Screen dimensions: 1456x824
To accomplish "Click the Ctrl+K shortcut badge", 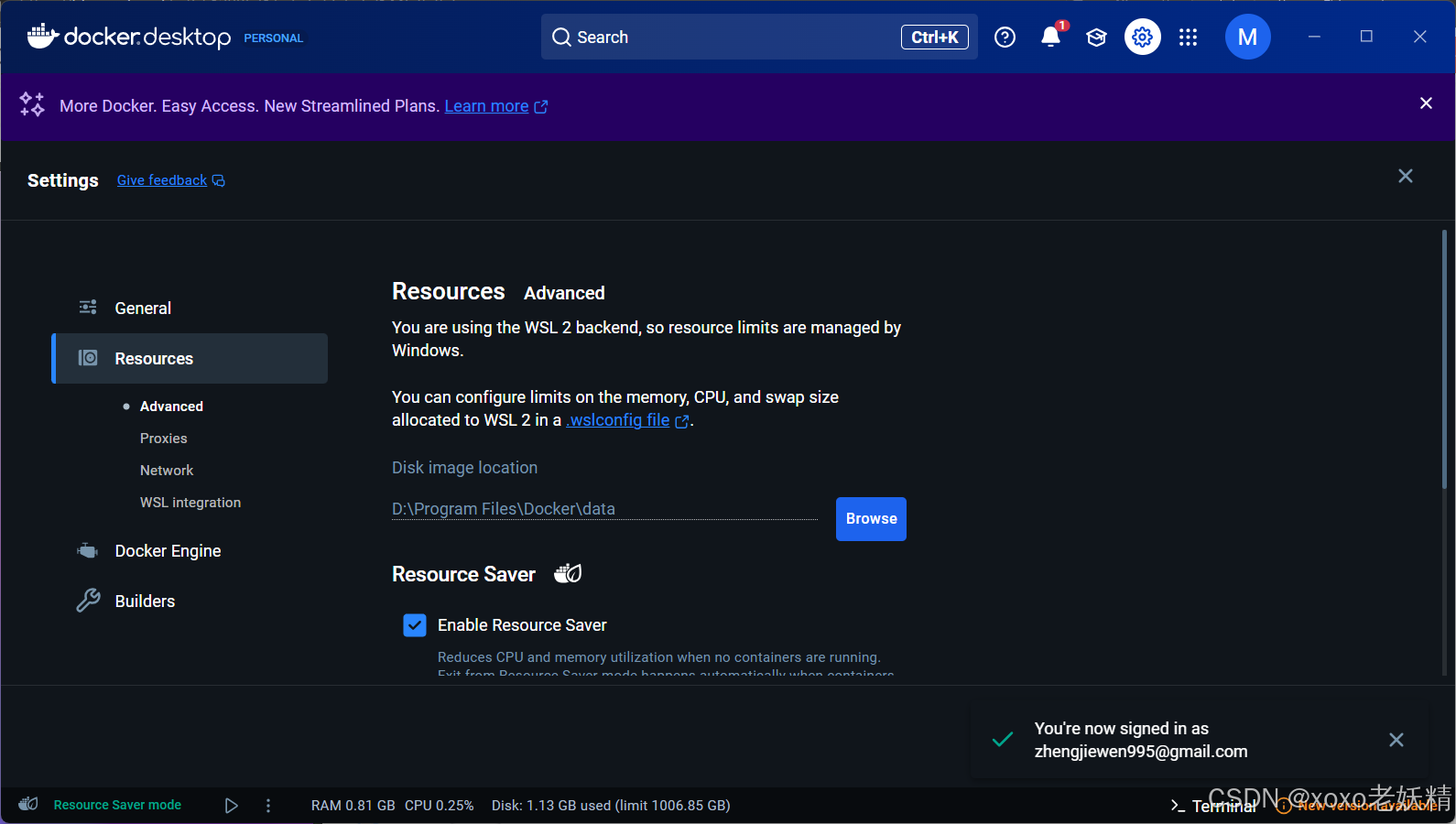I will click(935, 38).
